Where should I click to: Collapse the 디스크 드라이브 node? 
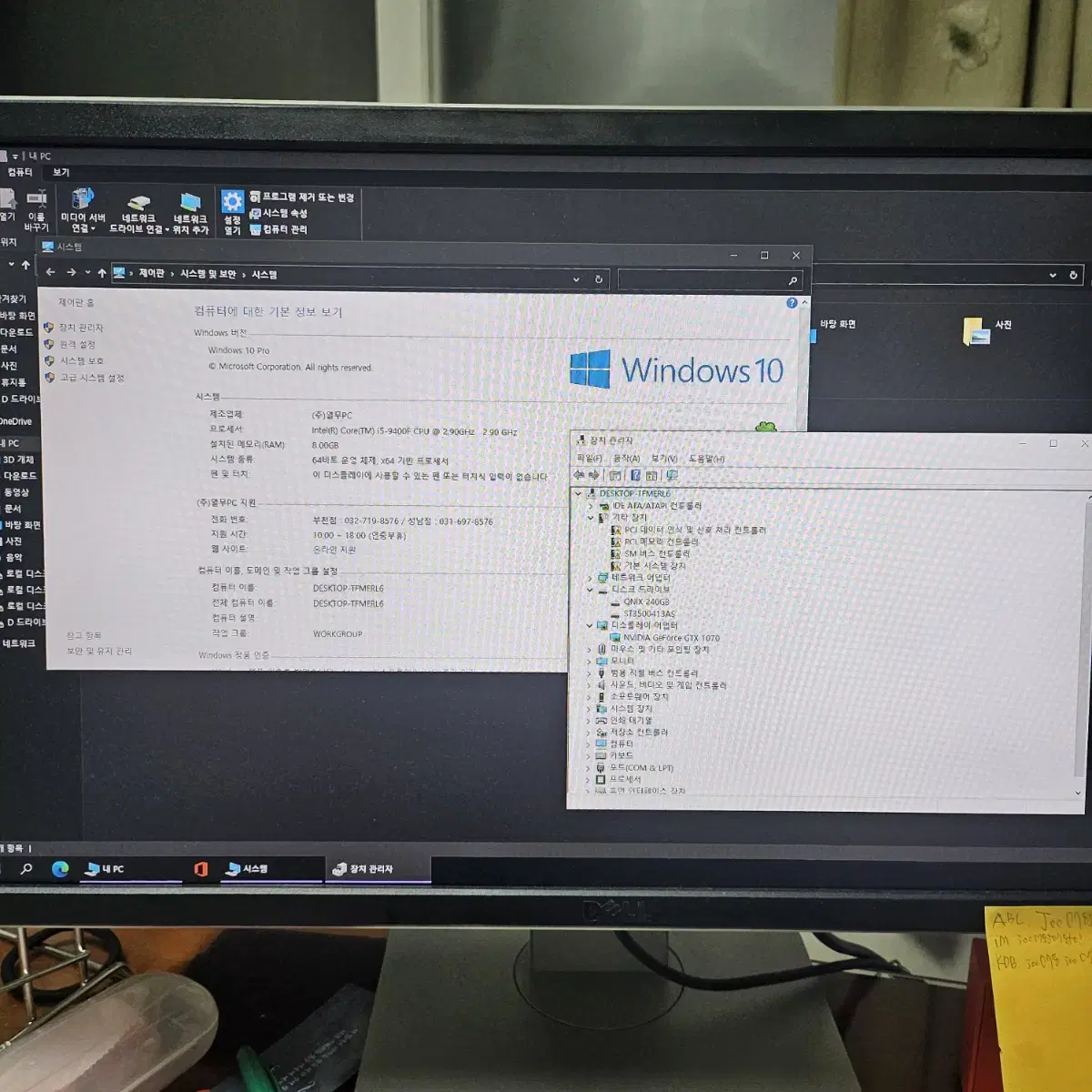pyautogui.click(x=590, y=590)
